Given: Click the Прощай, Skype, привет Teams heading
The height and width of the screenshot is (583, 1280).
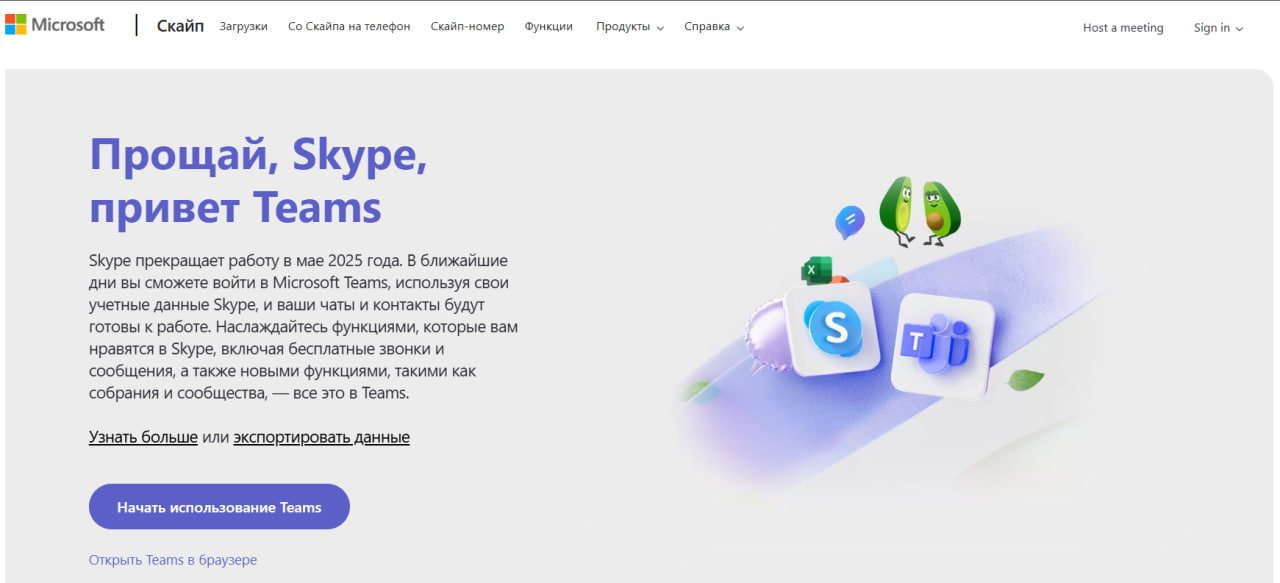Looking at the screenshot, I should [259, 180].
